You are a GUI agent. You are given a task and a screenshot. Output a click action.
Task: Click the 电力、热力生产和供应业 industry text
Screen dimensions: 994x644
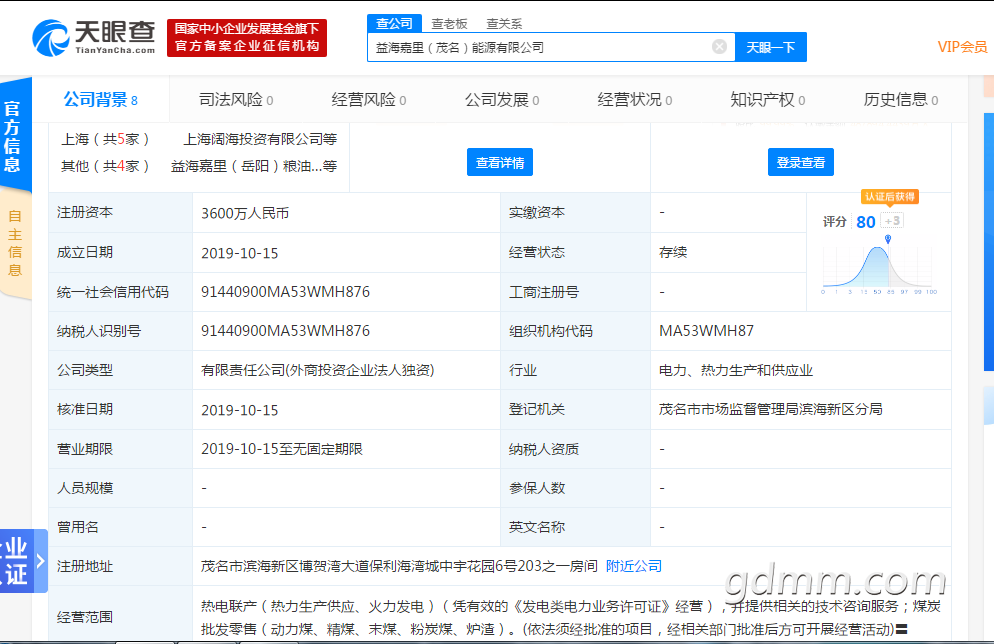point(736,370)
